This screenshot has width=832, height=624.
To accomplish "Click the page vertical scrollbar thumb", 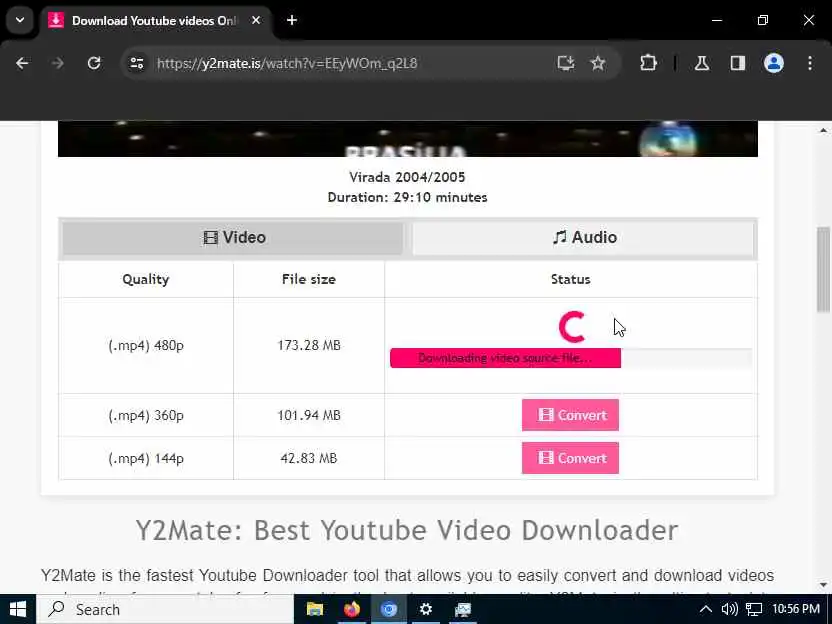I will (x=823, y=269).
